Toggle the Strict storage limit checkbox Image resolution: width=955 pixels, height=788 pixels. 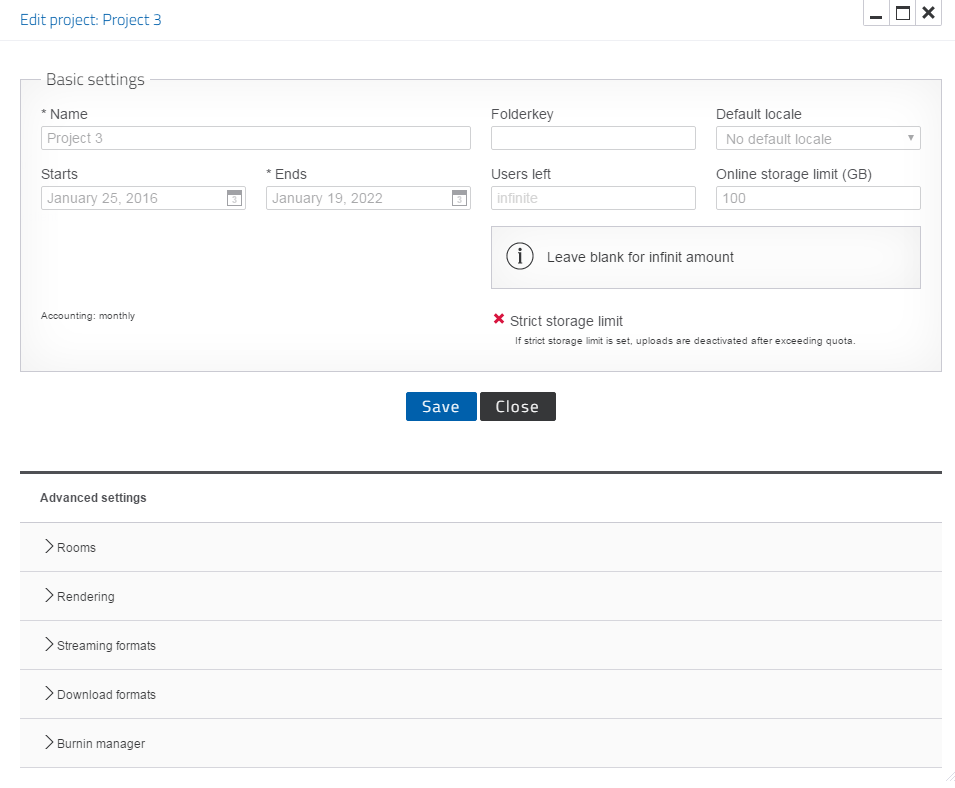coord(499,319)
